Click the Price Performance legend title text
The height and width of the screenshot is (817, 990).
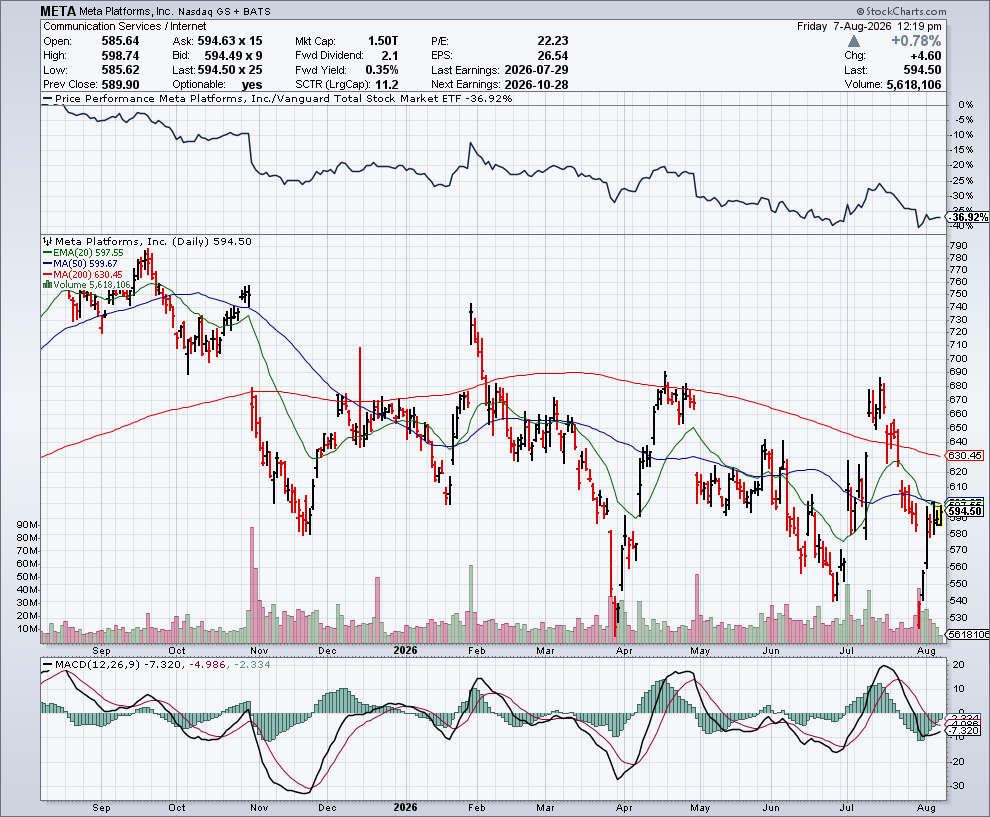pos(283,98)
